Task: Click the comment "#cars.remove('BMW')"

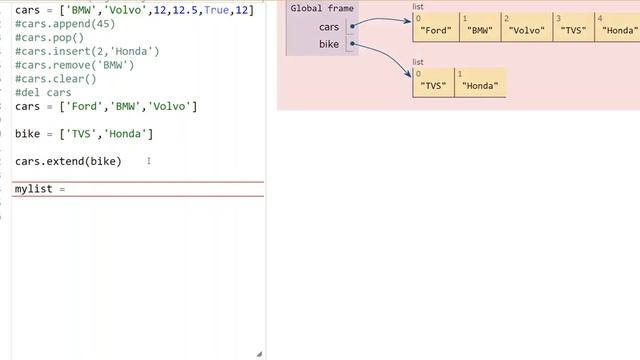Action: pyautogui.click(x=74, y=65)
